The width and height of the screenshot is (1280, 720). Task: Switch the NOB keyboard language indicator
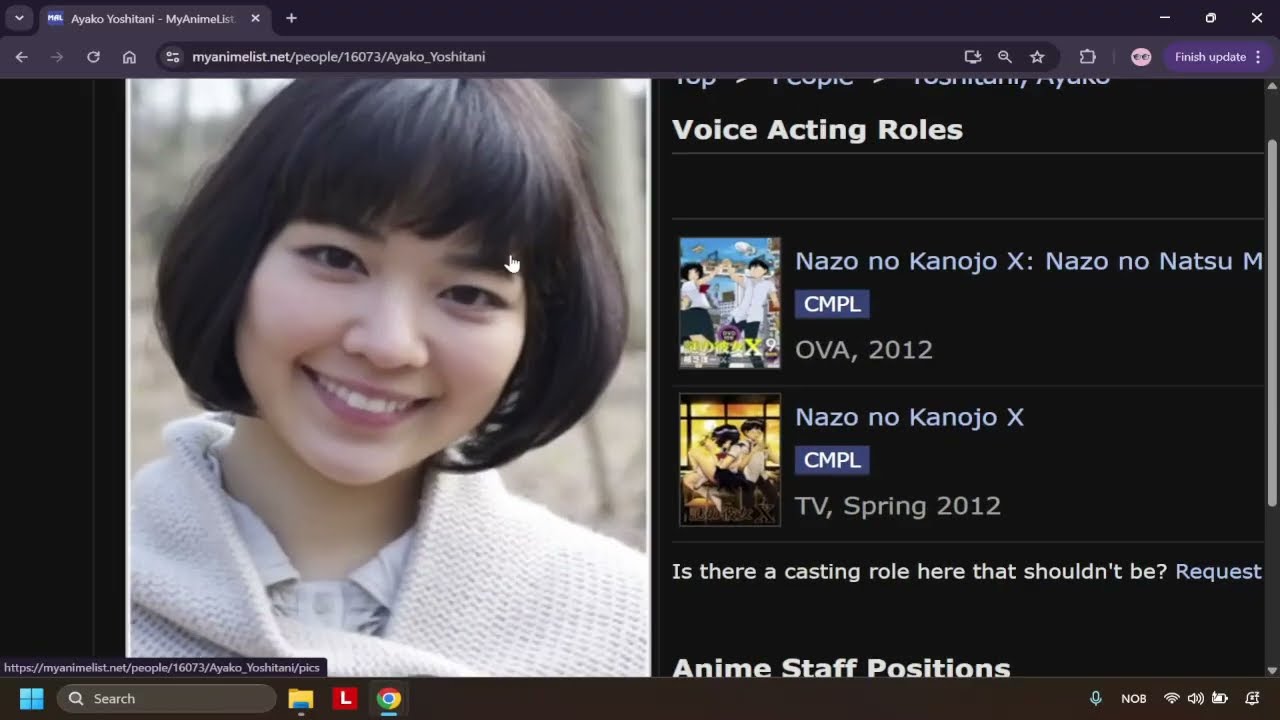(x=1134, y=698)
